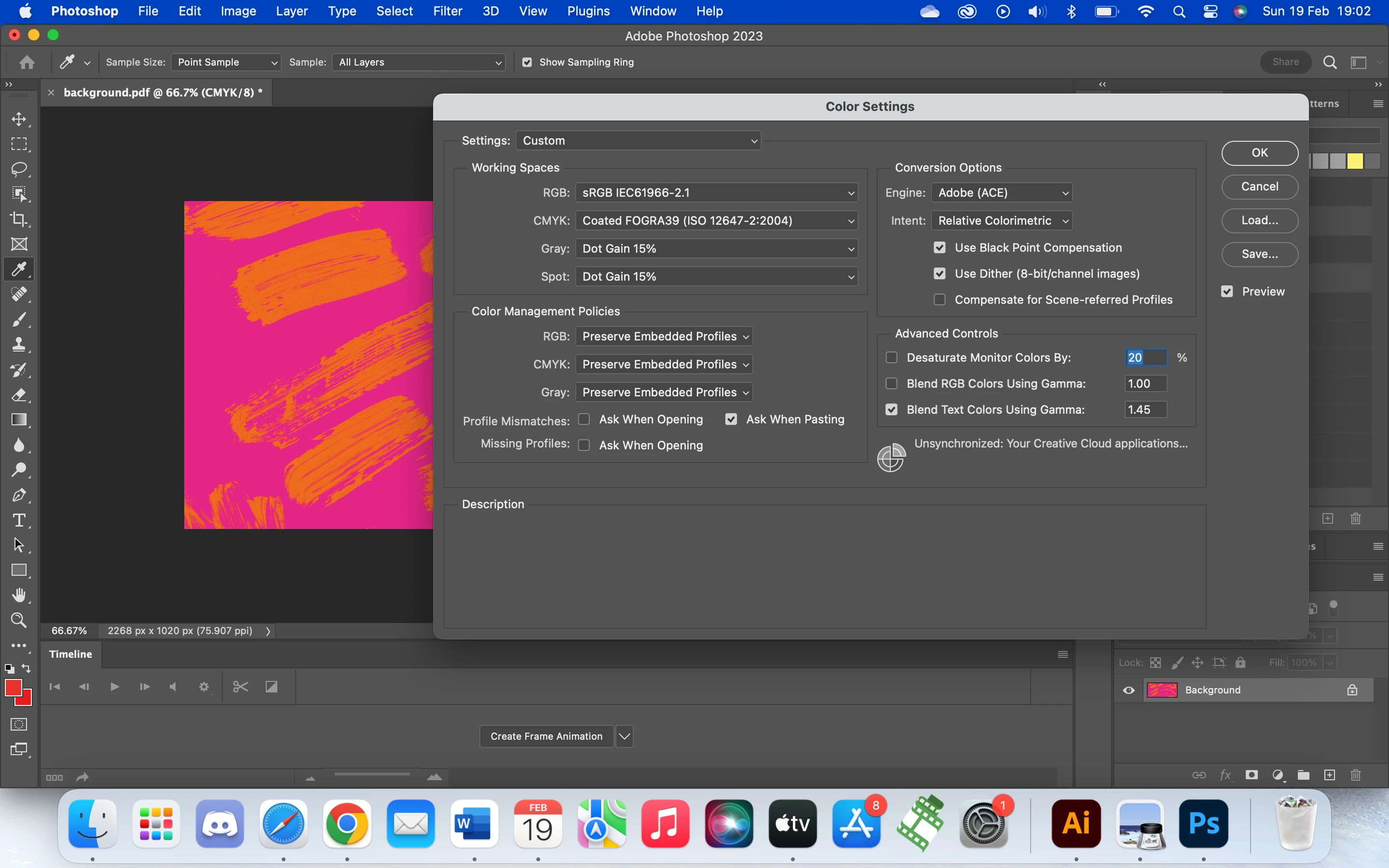Enable Desaturate Monitor Colors By checkbox
This screenshot has height=868, width=1389.
[891, 358]
